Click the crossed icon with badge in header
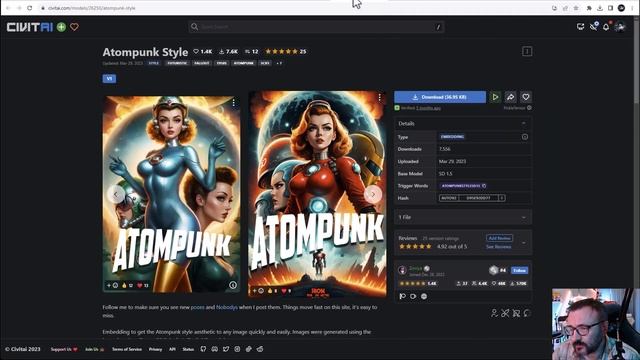 click(x=593, y=27)
